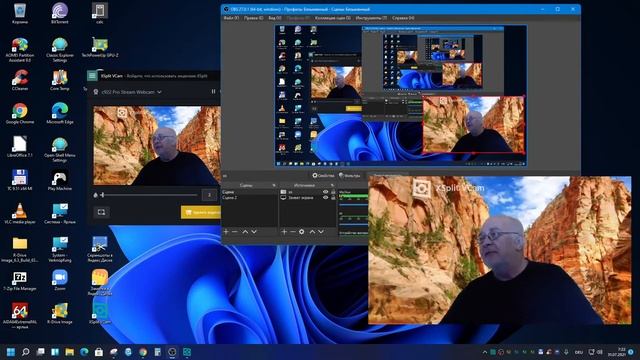Open File Explorer from the taskbar
Image resolution: width=640 pixels, height=360 pixels.
70,352
